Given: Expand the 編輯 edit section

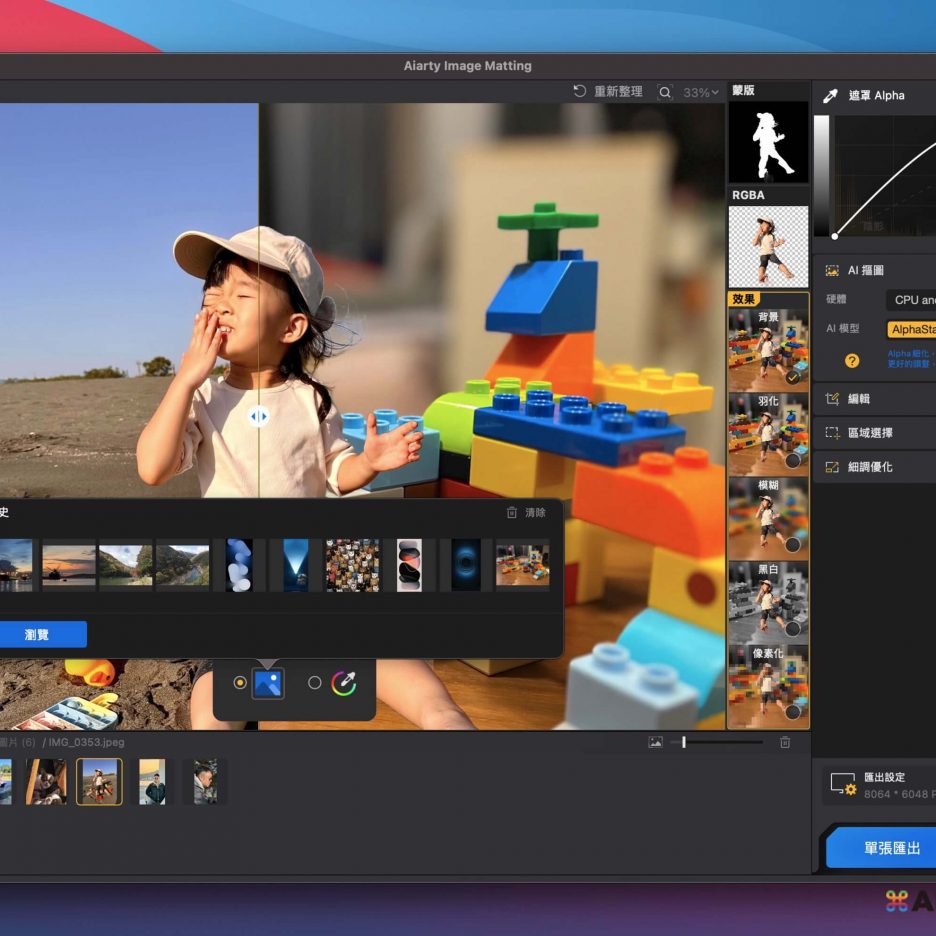Looking at the screenshot, I should 859,399.
